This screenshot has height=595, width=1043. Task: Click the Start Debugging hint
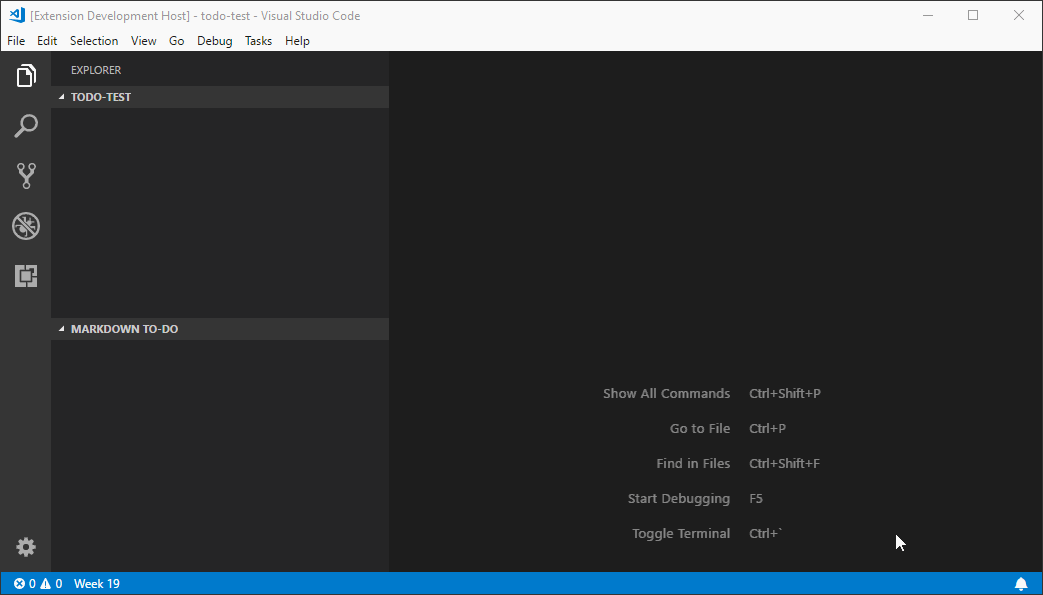tap(678, 498)
